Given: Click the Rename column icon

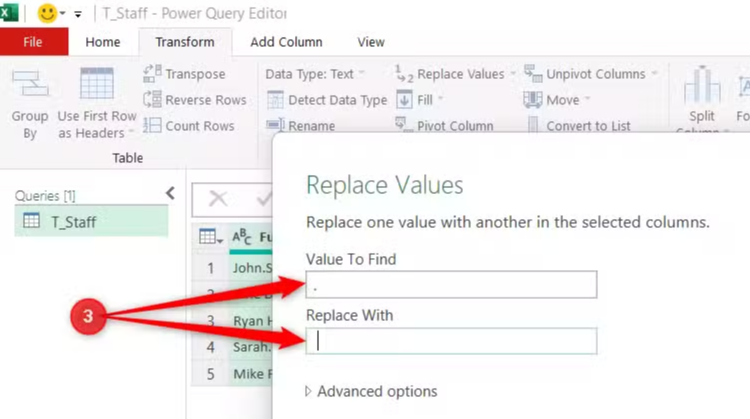Looking at the screenshot, I should [275, 125].
